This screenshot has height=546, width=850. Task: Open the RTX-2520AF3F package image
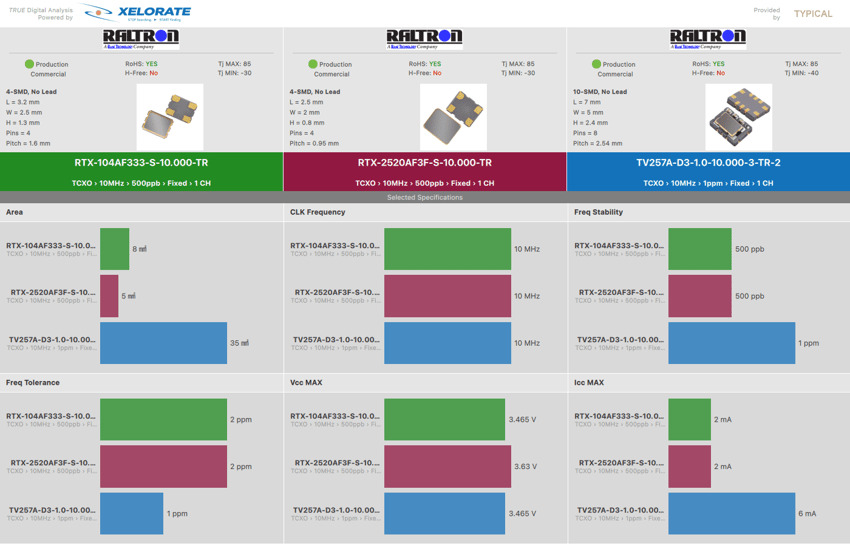453,117
